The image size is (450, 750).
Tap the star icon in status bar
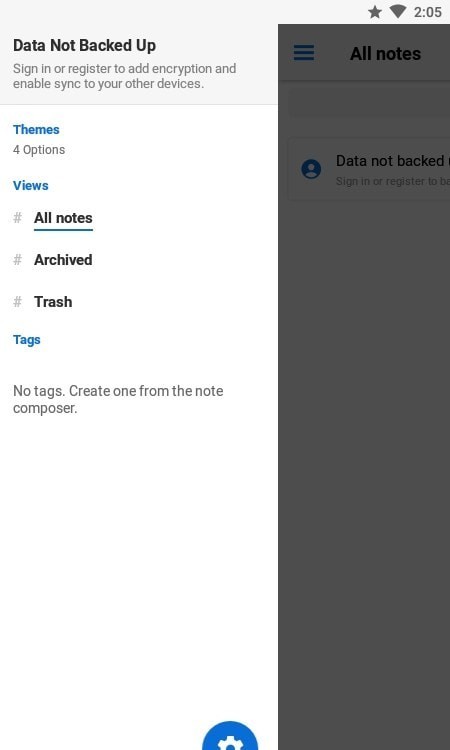[x=375, y=12]
